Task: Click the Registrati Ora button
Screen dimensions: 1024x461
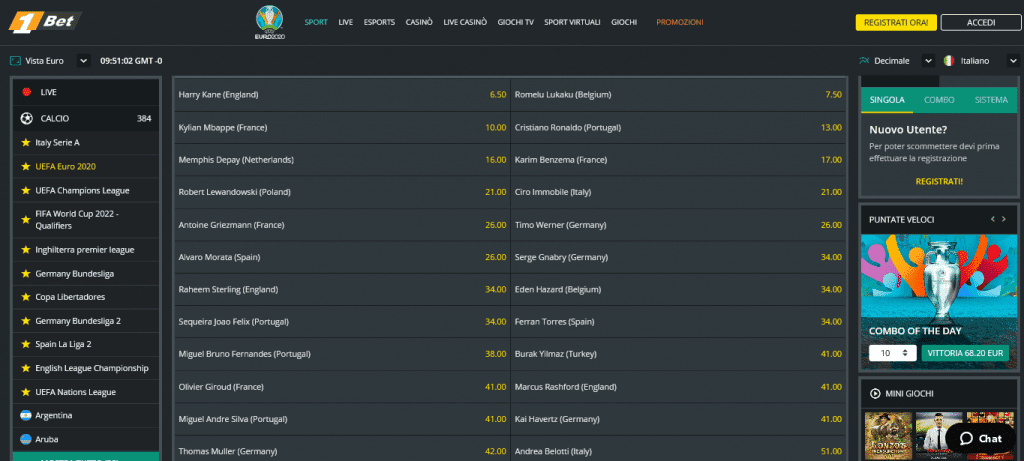Action: point(896,22)
